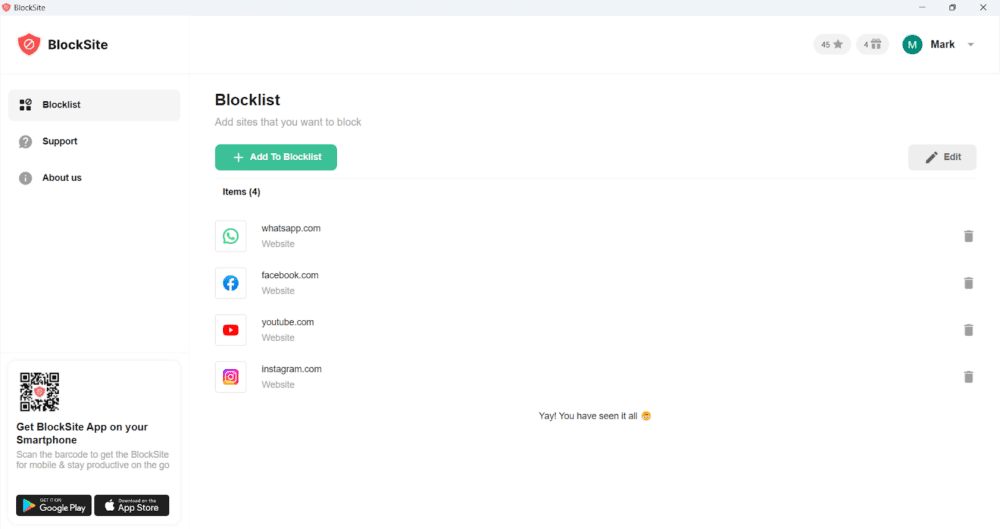Screen dimensions: 1000x529
Task: Select the youtube.com entry text
Action: 288,322
